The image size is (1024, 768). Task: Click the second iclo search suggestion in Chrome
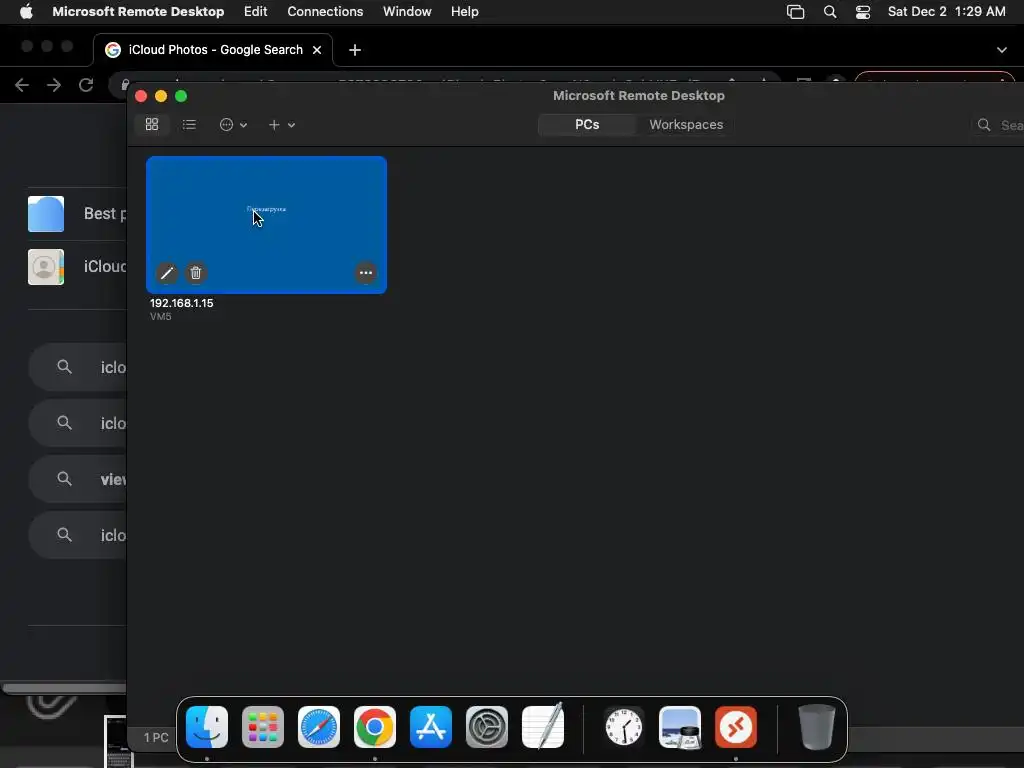pyautogui.click(x=77, y=423)
